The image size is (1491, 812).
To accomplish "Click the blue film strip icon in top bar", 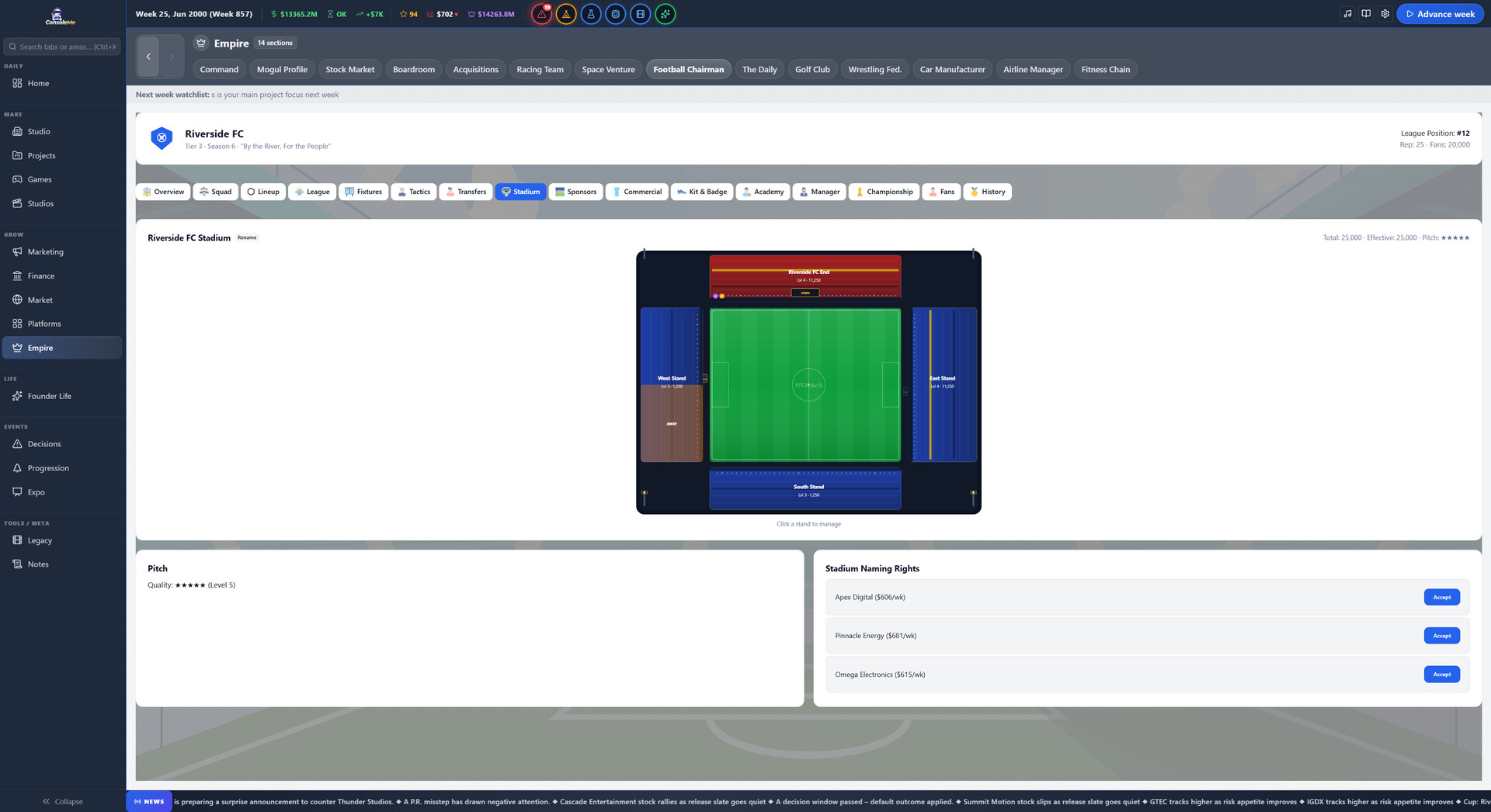I will coord(641,14).
